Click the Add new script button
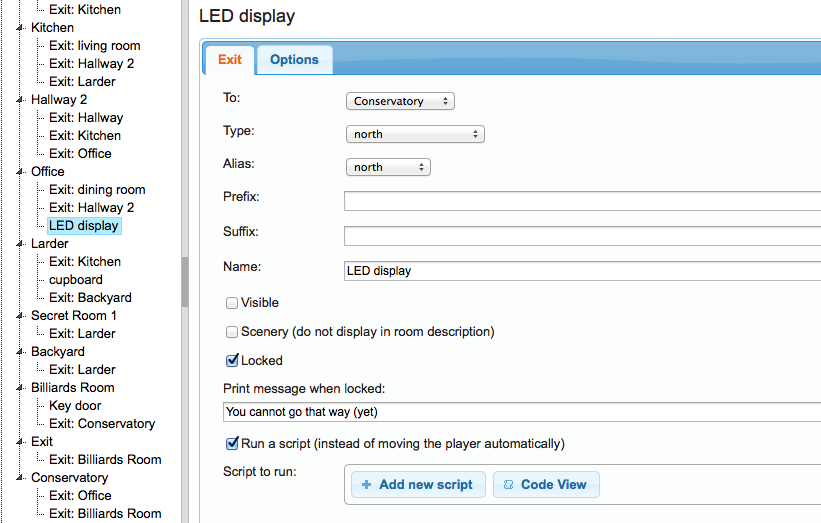This screenshot has width=821, height=523. [418, 485]
